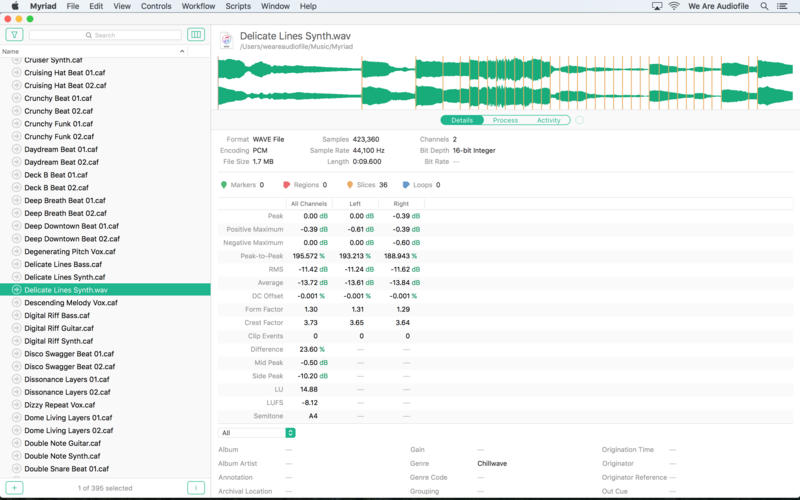
Task: Open the Edit menu
Action: tap(96, 6)
